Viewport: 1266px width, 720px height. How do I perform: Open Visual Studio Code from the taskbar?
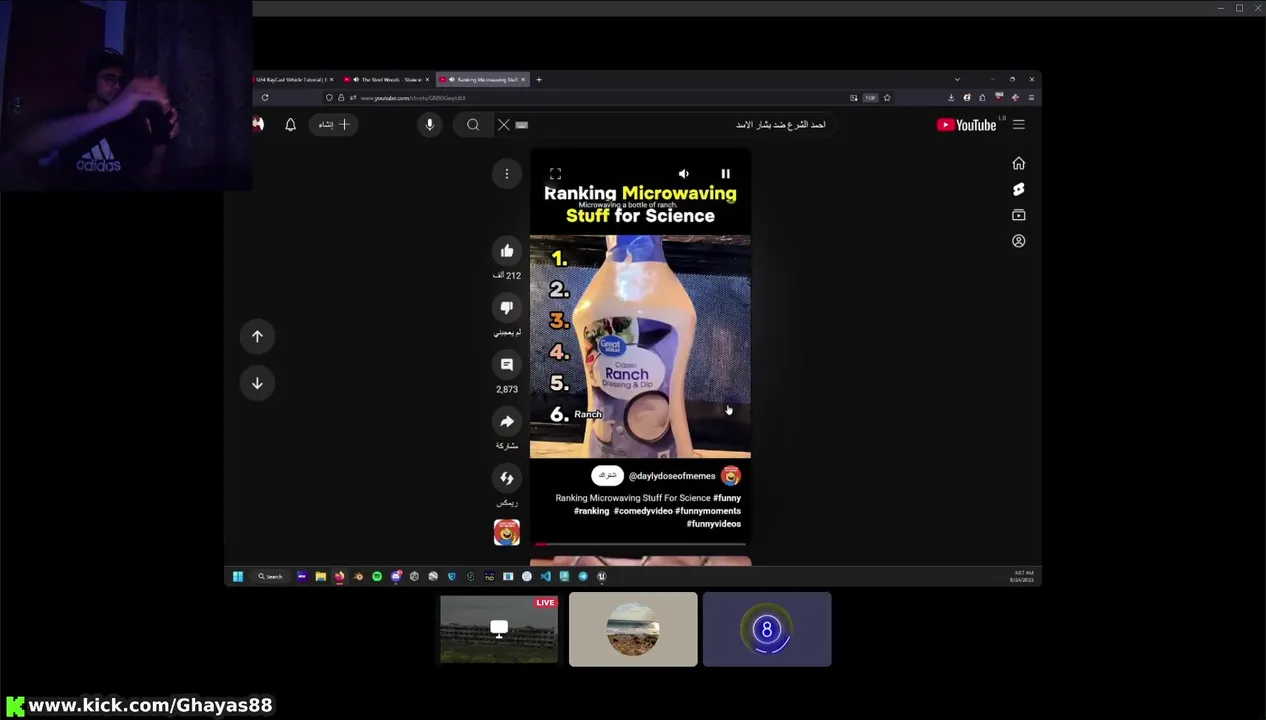(545, 576)
